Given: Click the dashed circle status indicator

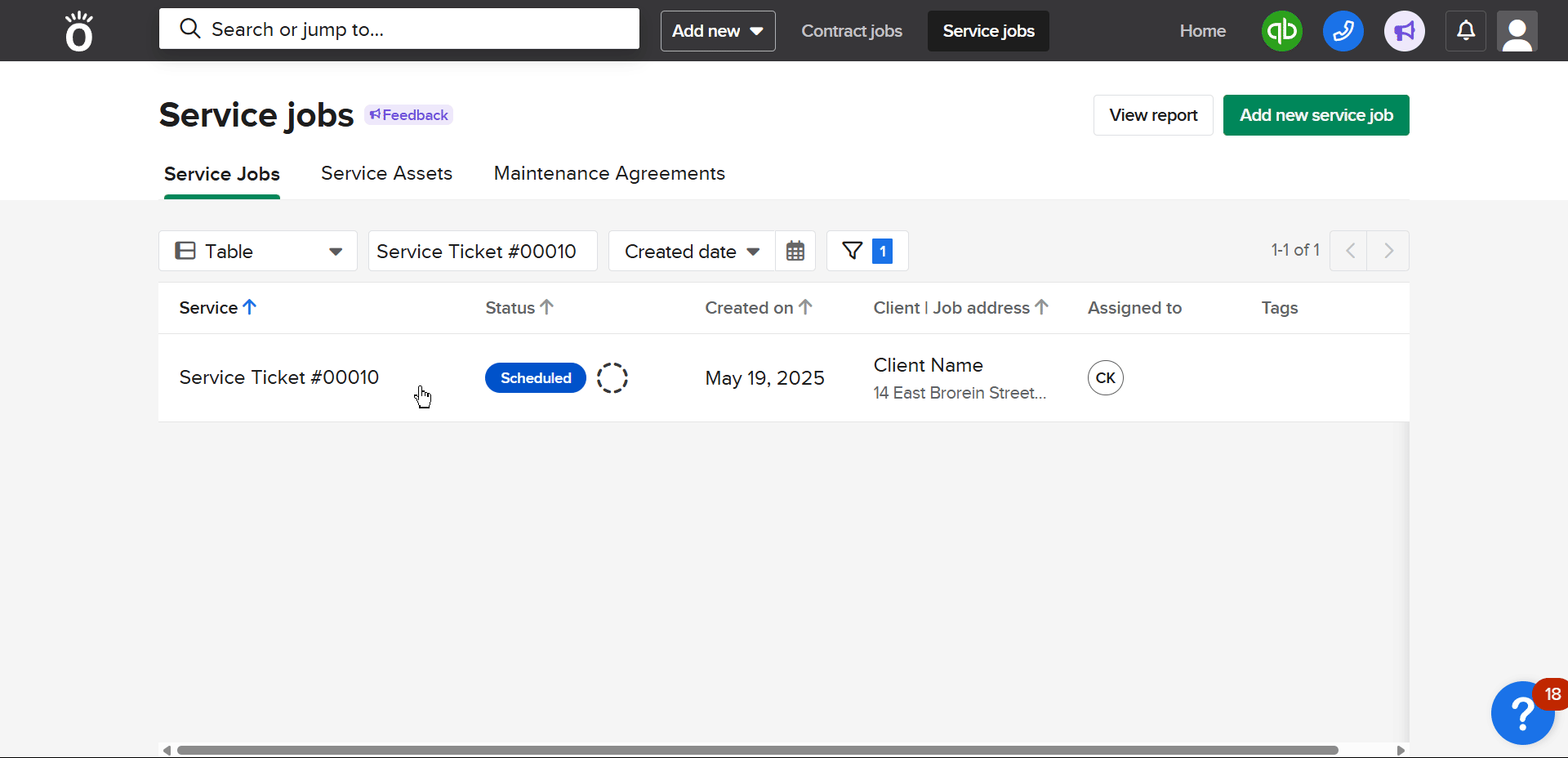Looking at the screenshot, I should 612,378.
